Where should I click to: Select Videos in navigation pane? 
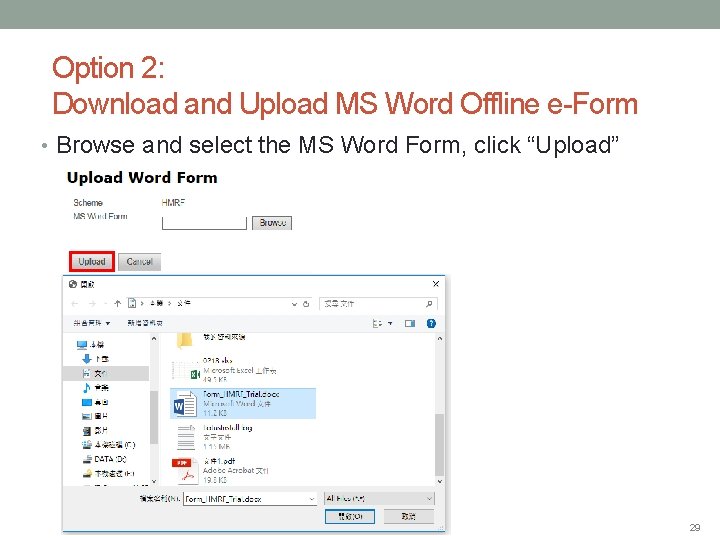pyautogui.click(x=95, y=431)
